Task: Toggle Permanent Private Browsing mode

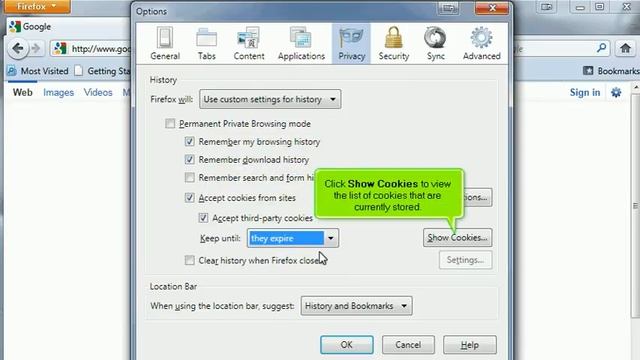Action: pyautogui.click(x=170, y=123)
